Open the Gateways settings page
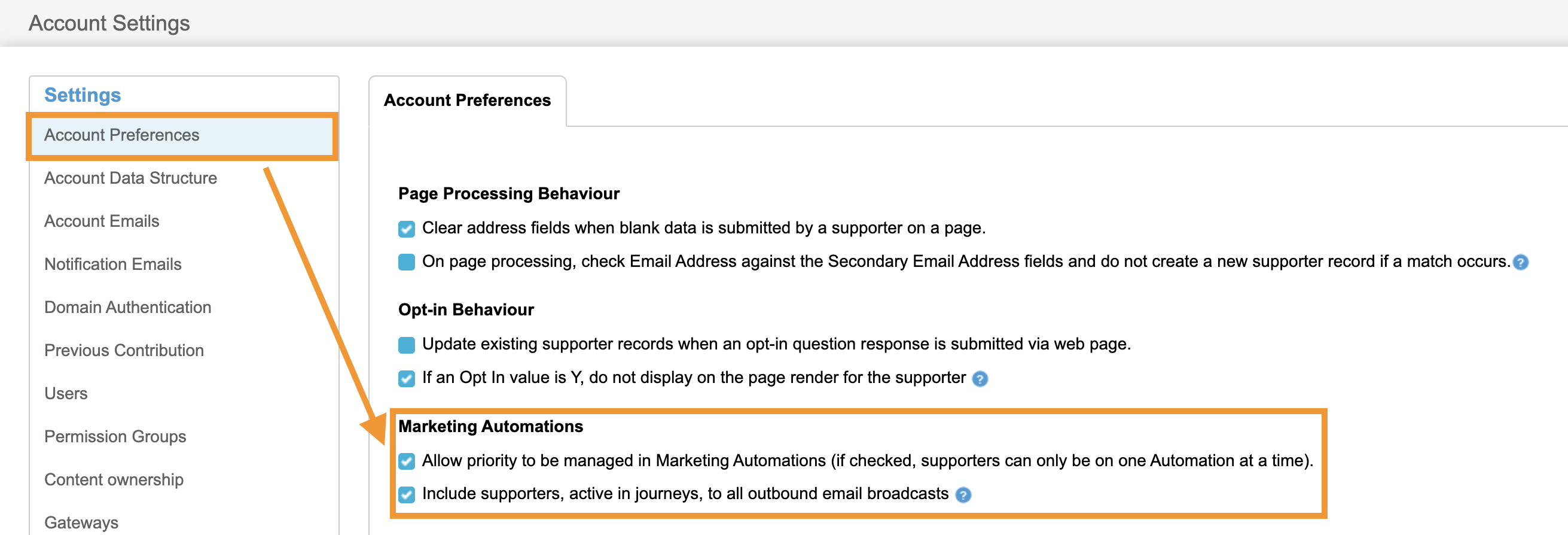Image resolution: width=1568 pixels, height=535 pixels. (81, 522)
